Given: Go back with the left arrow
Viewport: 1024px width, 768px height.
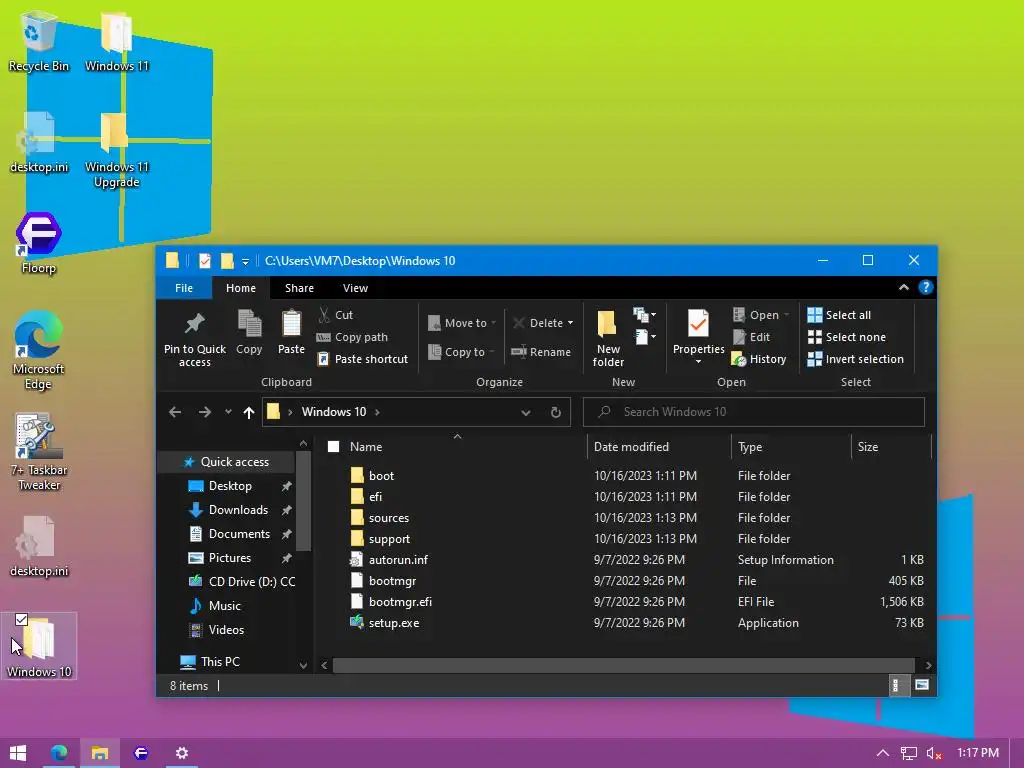Looking at the screenshot, I should (175, 412).
